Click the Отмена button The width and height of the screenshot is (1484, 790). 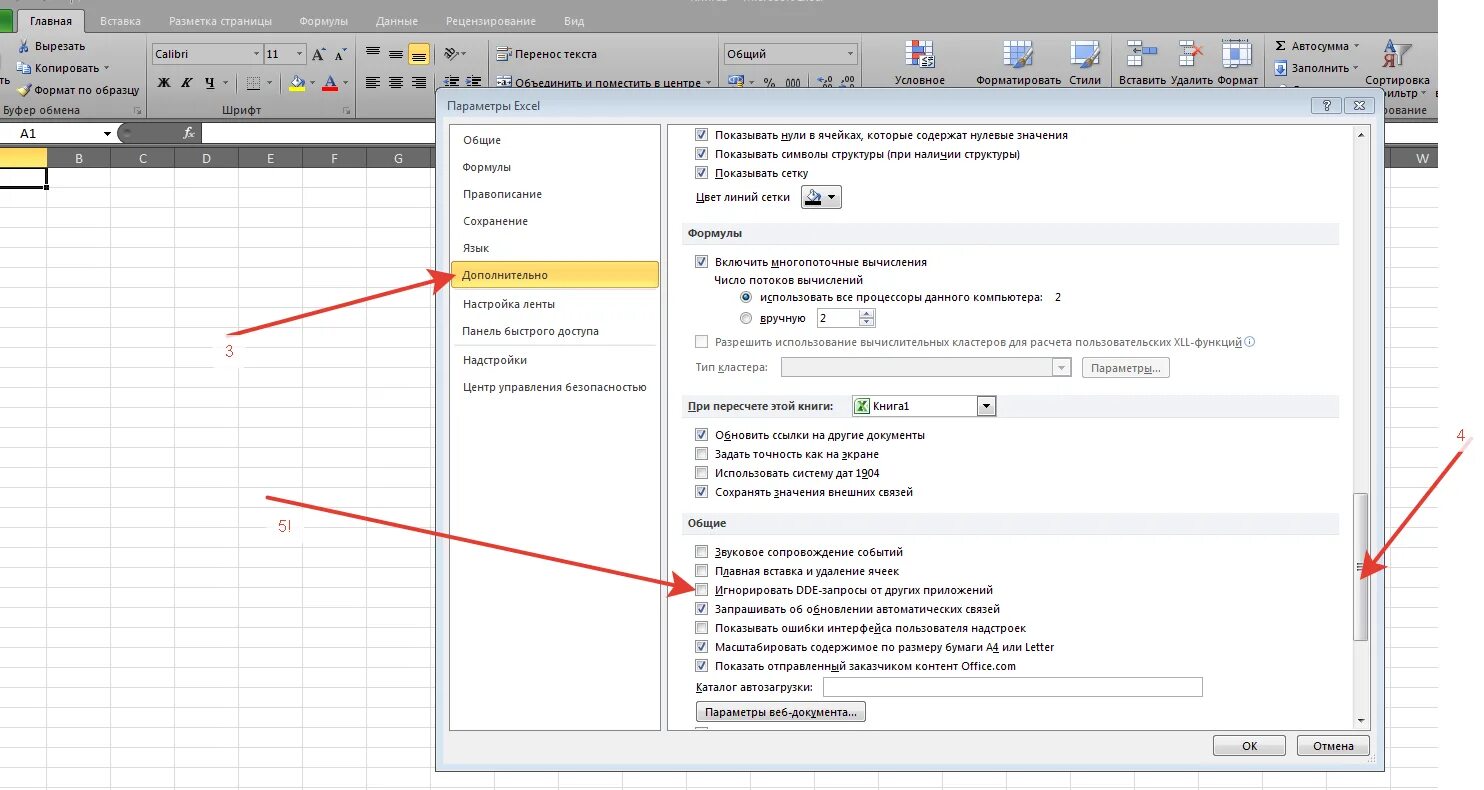tap(1333, 746)
